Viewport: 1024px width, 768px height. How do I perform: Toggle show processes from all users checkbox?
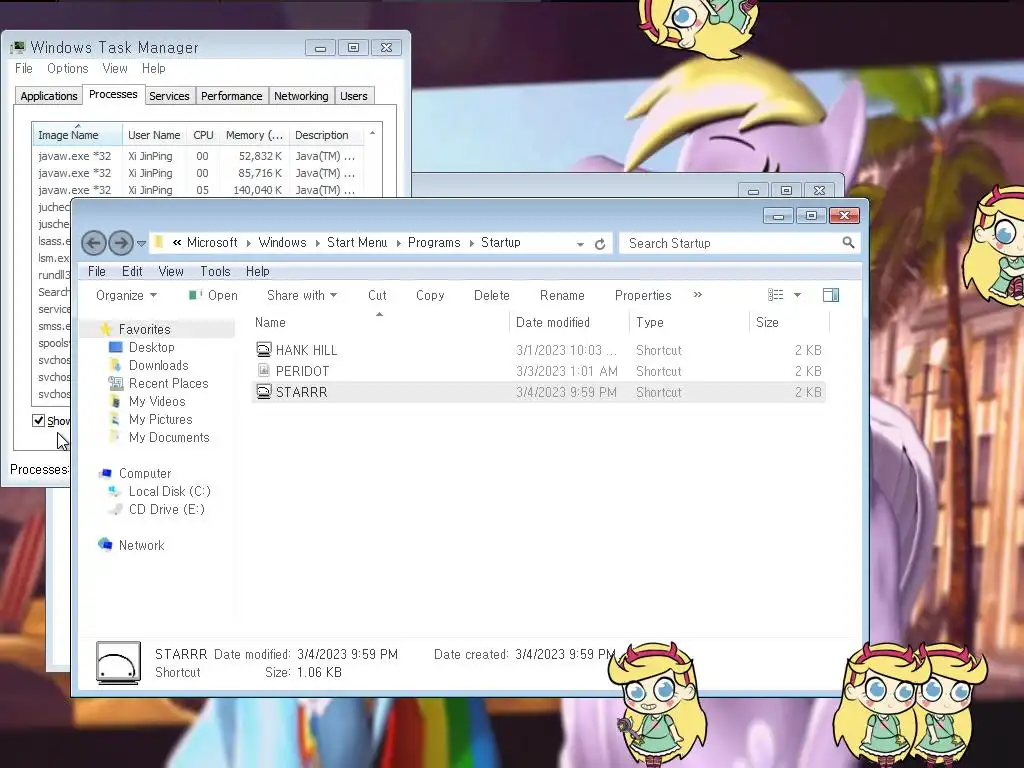tap(39, 421)
